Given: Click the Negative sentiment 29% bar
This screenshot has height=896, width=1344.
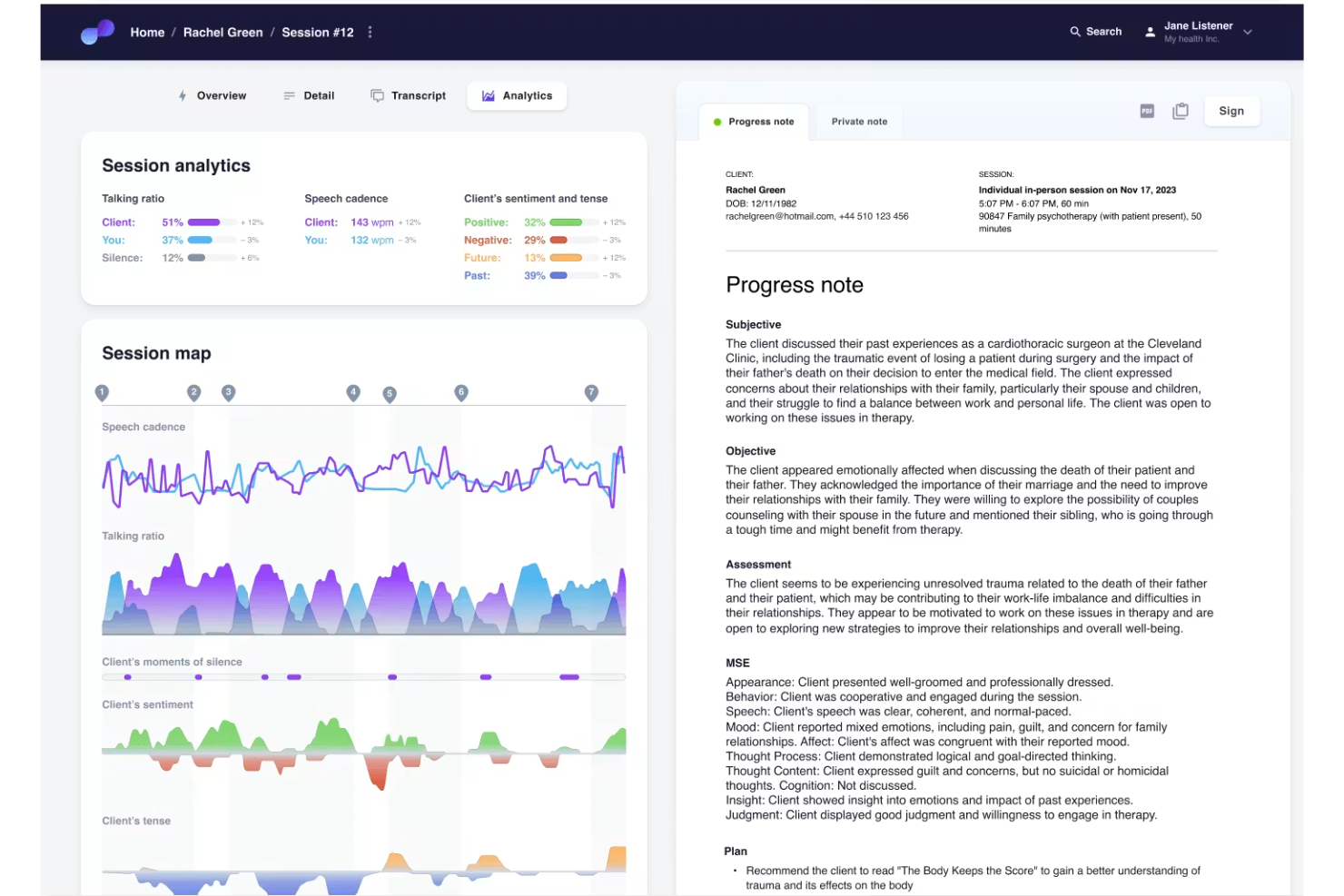Looking at the screenshot, I should [x=574, y=241].
